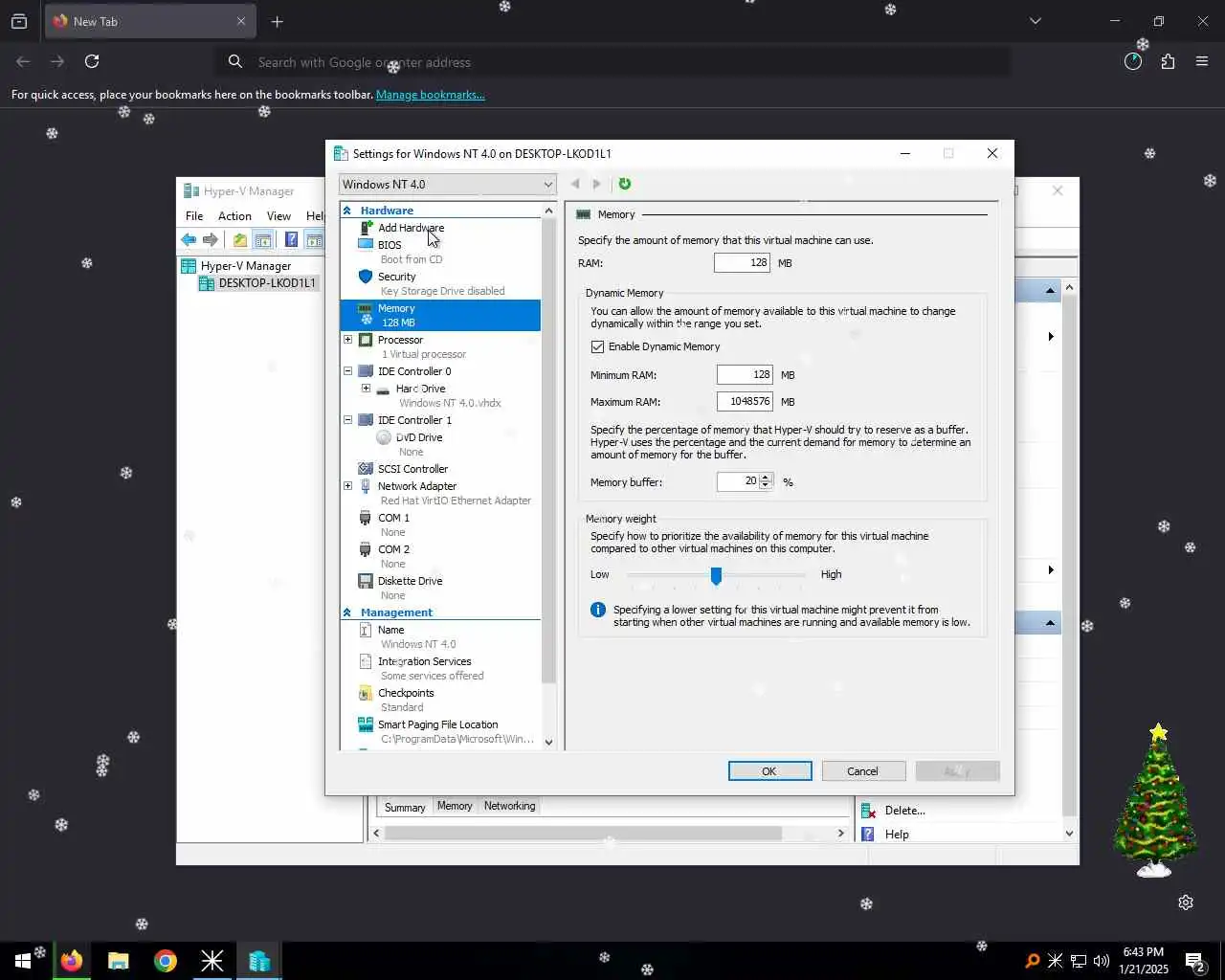Open File menu in Hyper-V Manager
The width and height of the screenshot is (1225, 980).
click(x=194, y=216)
